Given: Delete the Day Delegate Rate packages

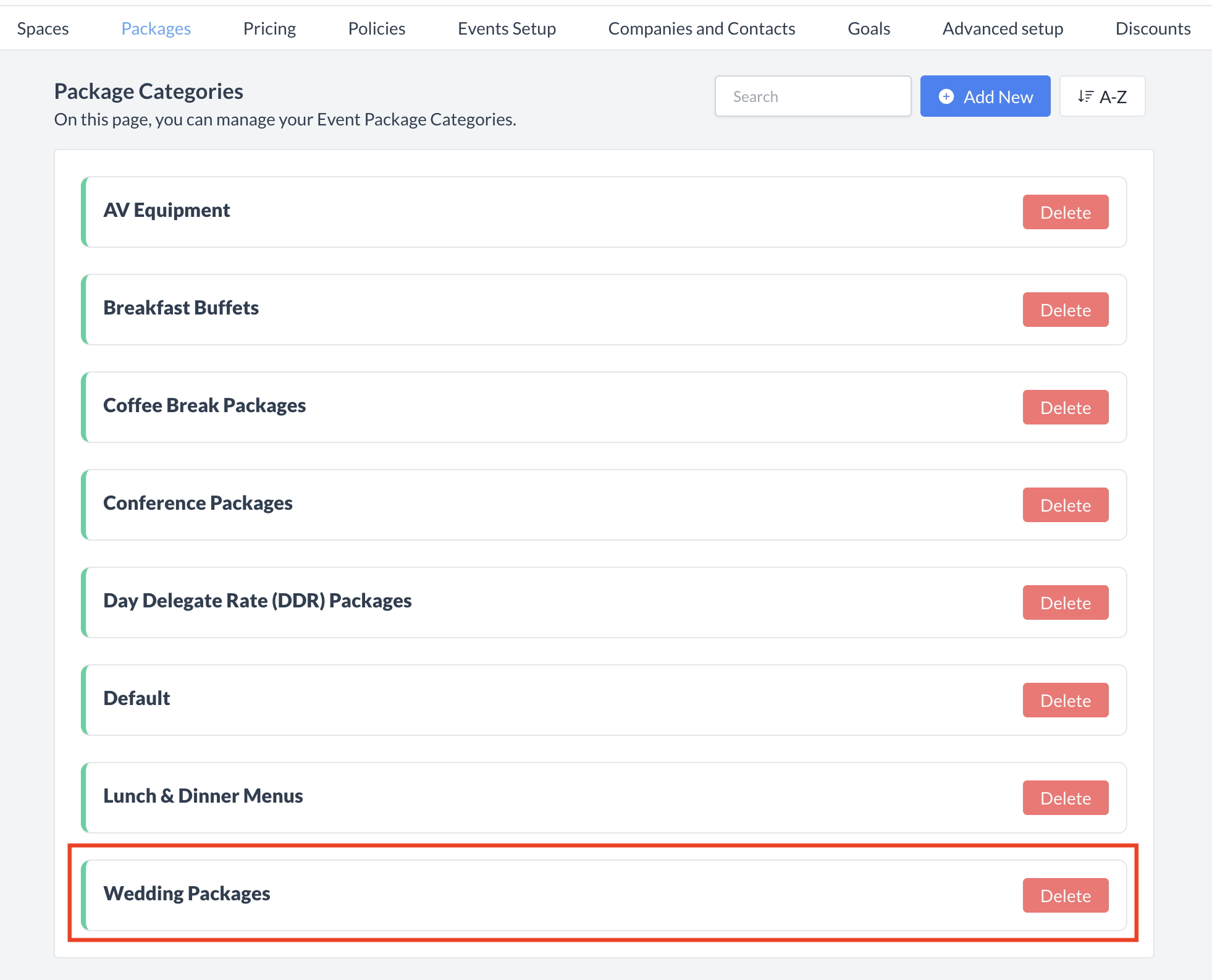Looking at the screenshot, I should click(x=1065, y=602).
